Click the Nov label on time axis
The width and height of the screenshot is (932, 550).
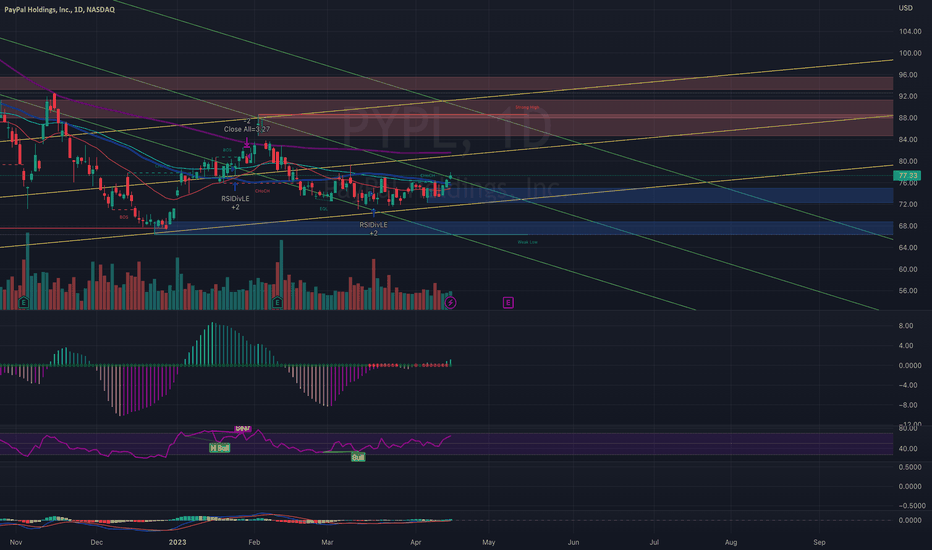pos(16,542)
